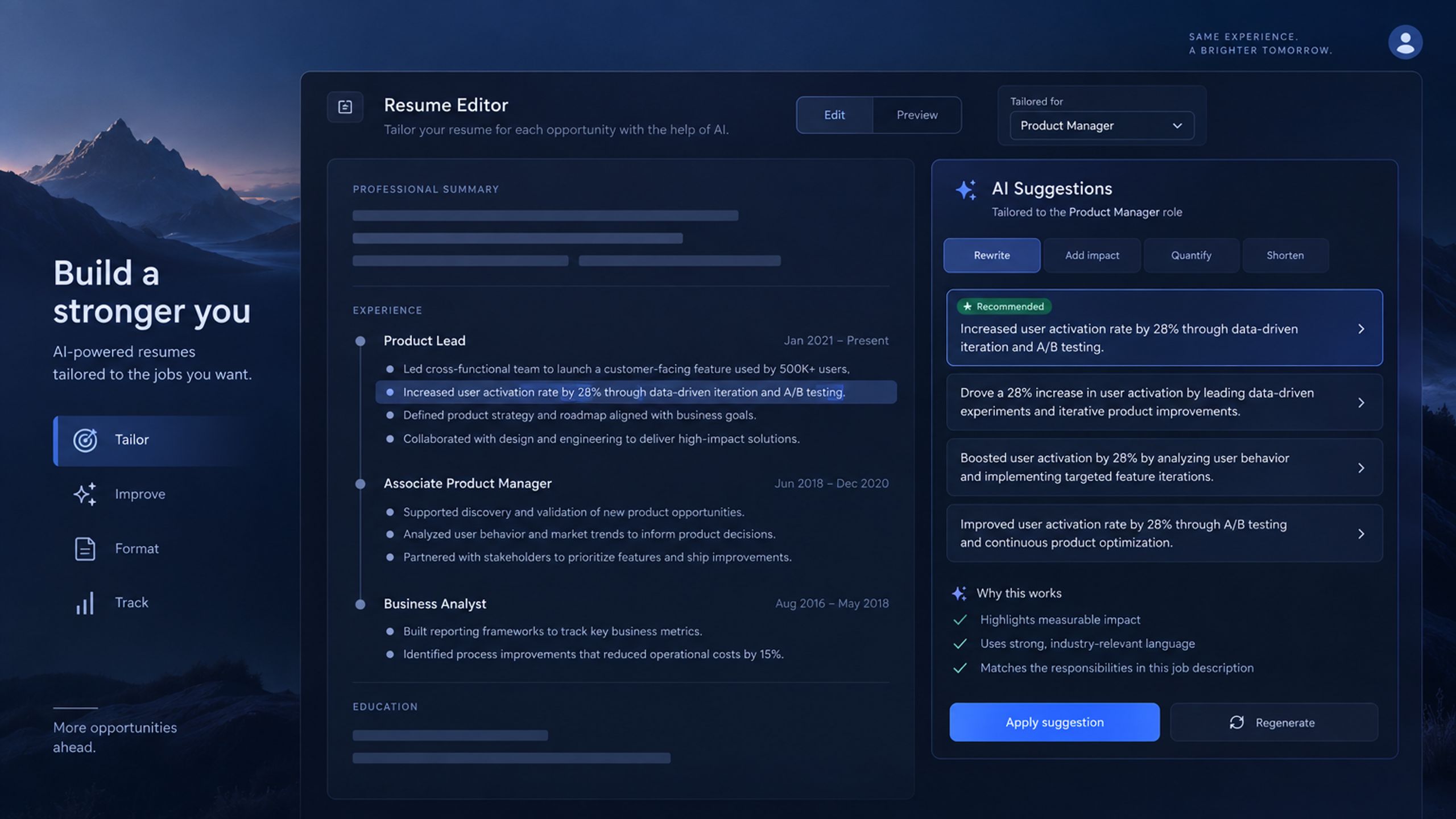Open the Product Manager role dropdown
Image resolution: width=1456 pixels, height=819 pixels.
[1102, 126]
